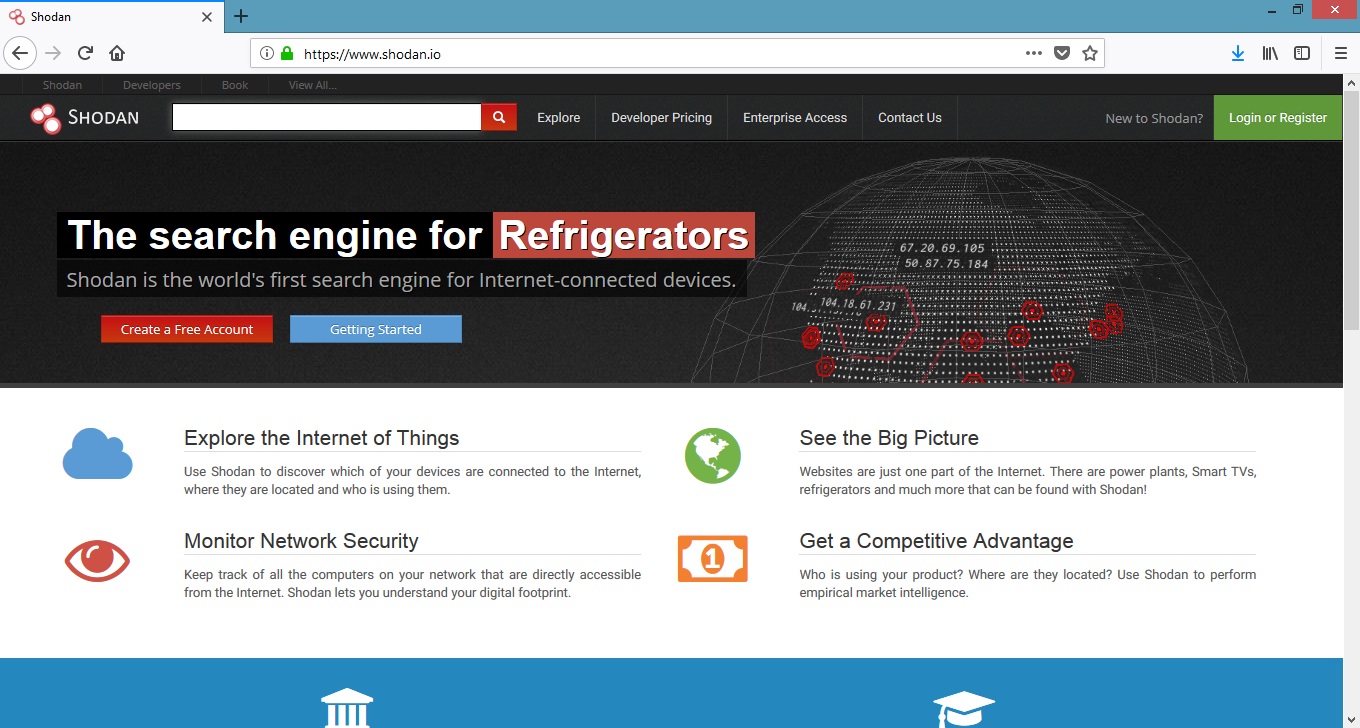Click the Getting Started button
The height and width of the screenshot is (728, 1360).
[x=376, y=329]
